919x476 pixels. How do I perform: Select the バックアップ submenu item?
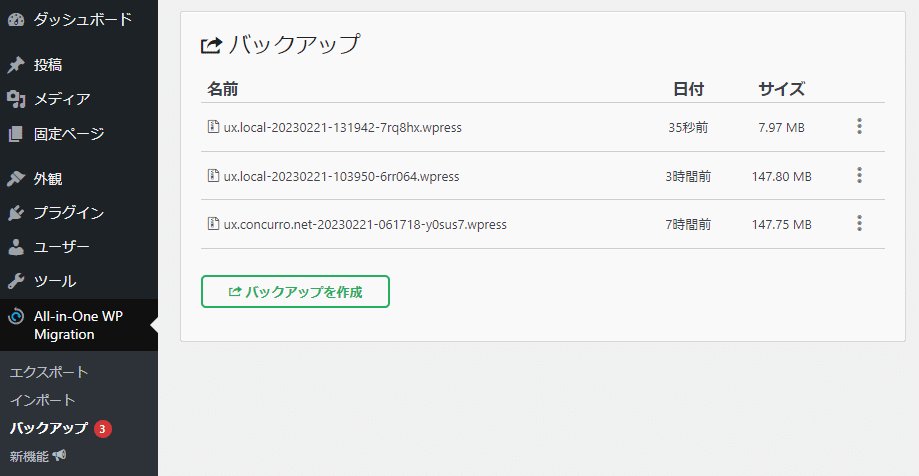click(x=49, y=428)
